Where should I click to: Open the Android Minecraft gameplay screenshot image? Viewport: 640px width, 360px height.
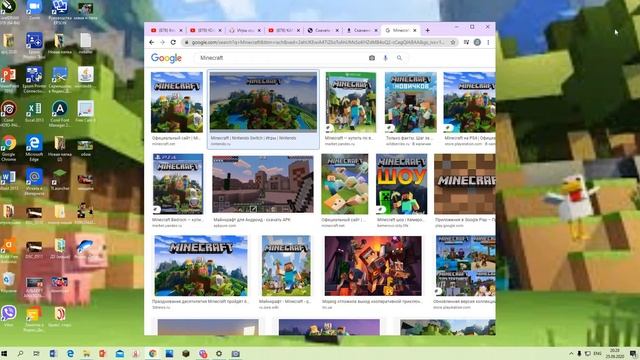[x=263, y=184]
